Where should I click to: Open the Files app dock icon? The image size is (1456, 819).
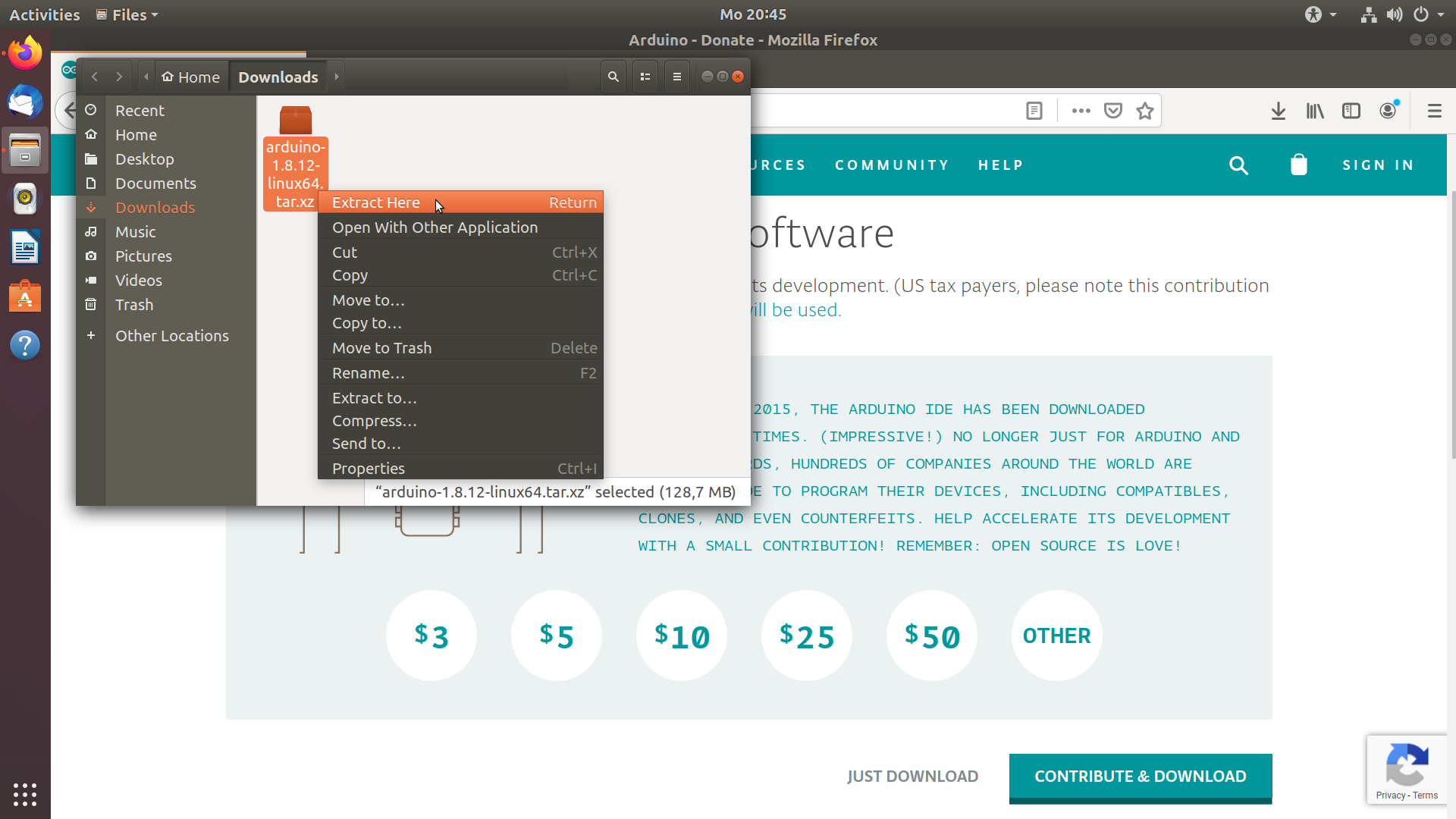[x=25, y=150]
